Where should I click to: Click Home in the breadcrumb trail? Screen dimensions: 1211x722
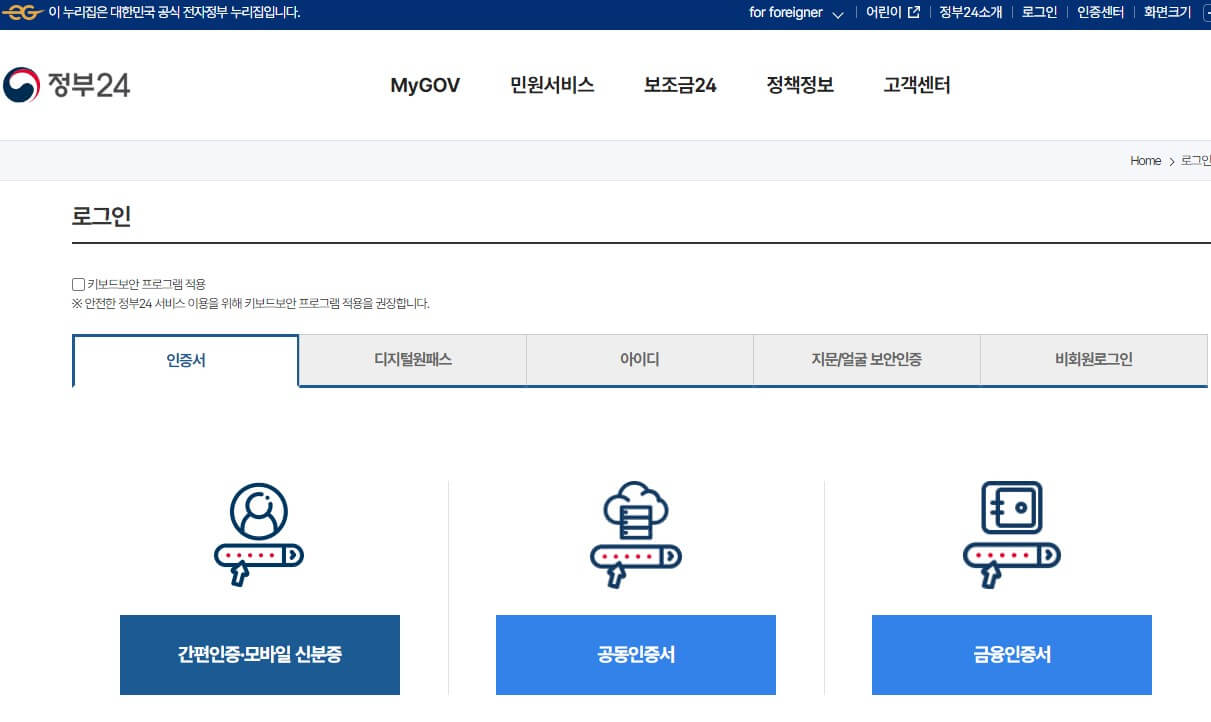[1144, 160]
